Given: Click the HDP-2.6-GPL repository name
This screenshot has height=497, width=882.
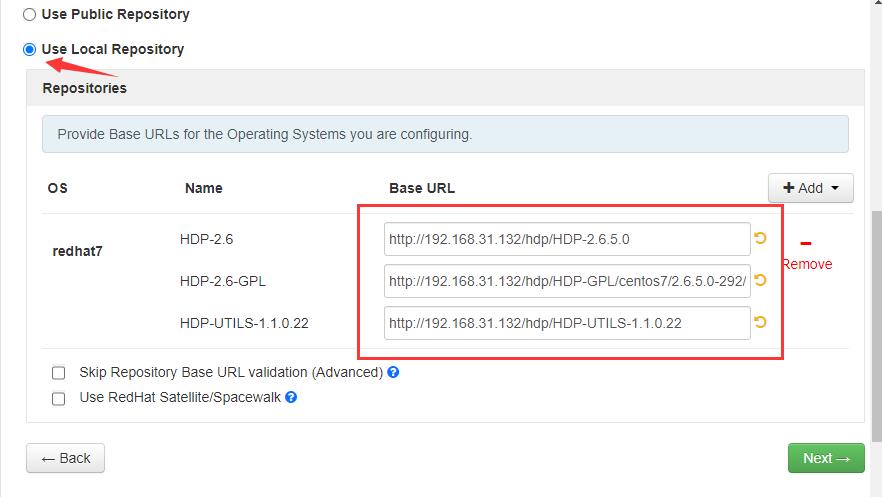Looking at the screenshot, I should pyautogui.click(x=223, y=281).
